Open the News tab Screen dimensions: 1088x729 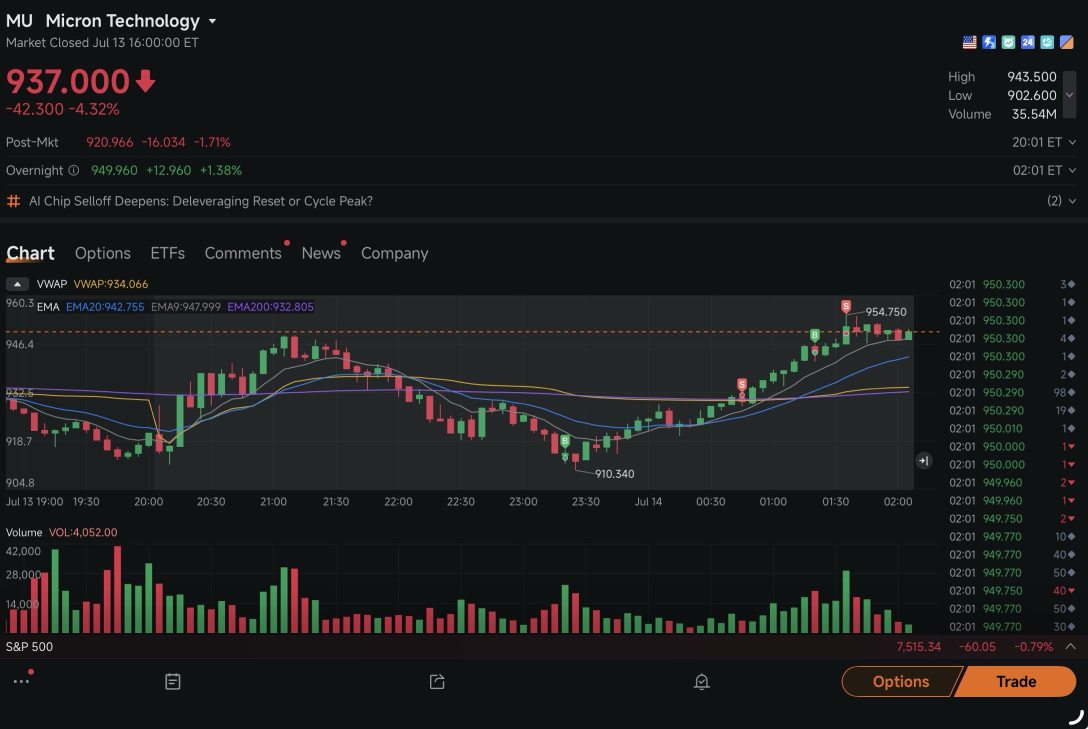321,253
